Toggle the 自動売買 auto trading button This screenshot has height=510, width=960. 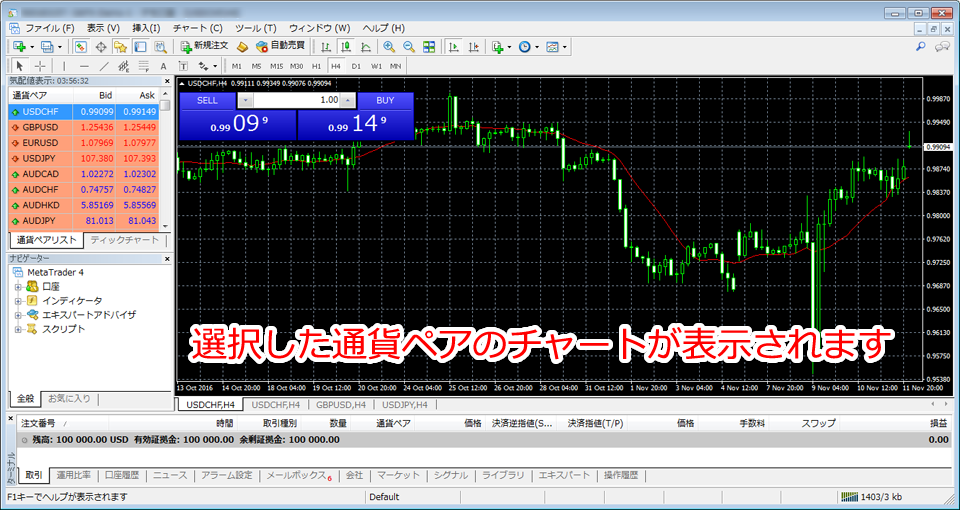[280, 47]
